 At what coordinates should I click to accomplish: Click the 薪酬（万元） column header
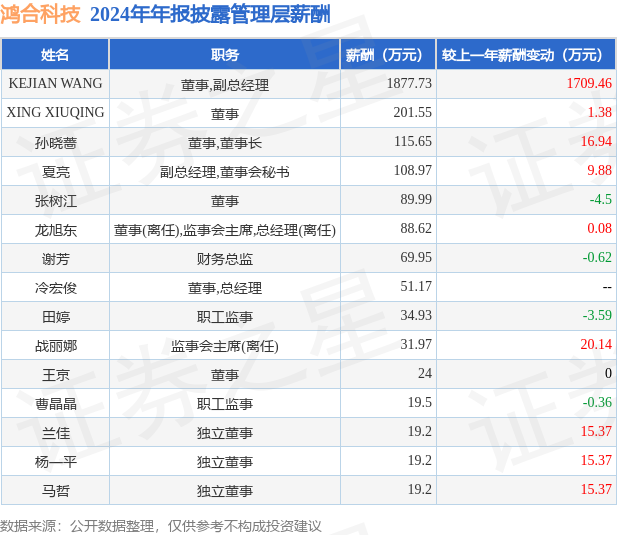pos(388,55)
